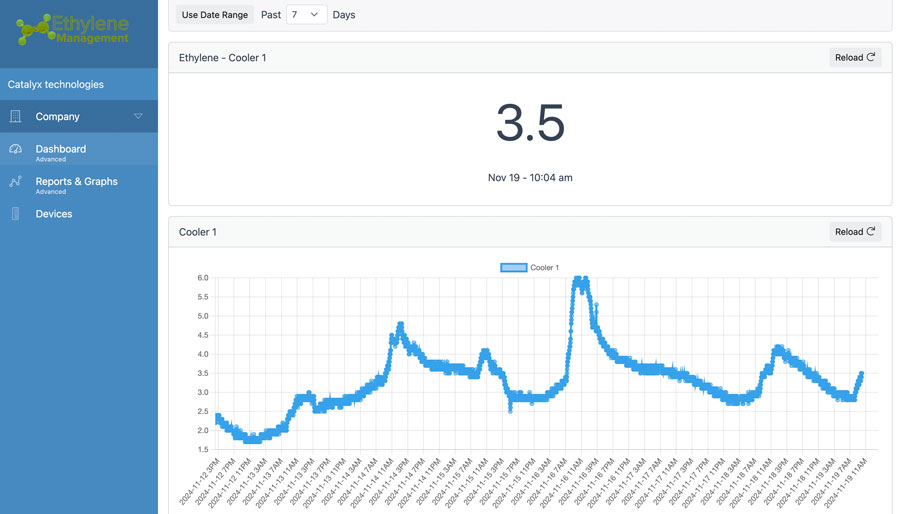
Task: Click the 6.0 y-axis label
Action: pyautogui.click(x=203, y=278)
